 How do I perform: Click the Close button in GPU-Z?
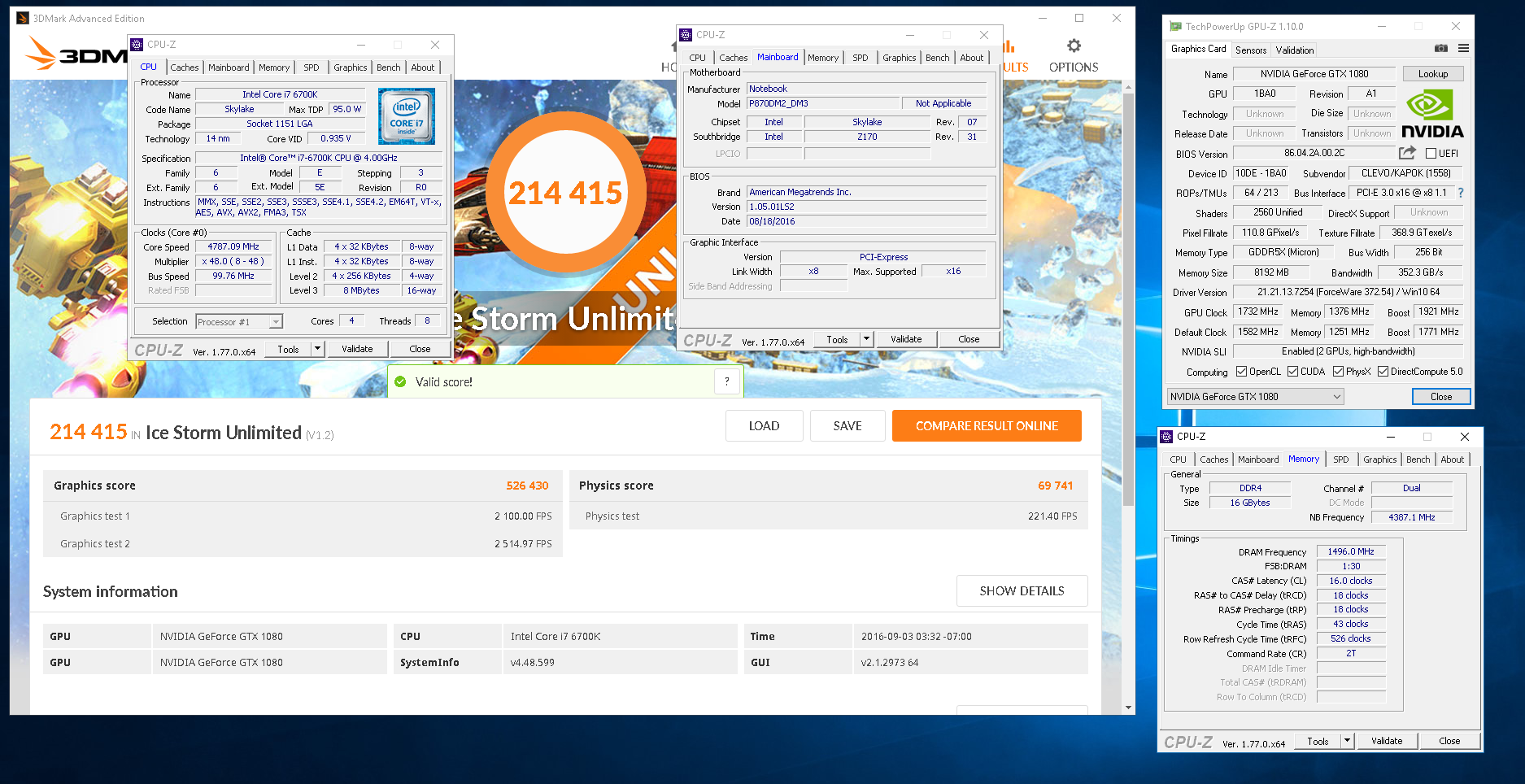(x=1441, y=397)
